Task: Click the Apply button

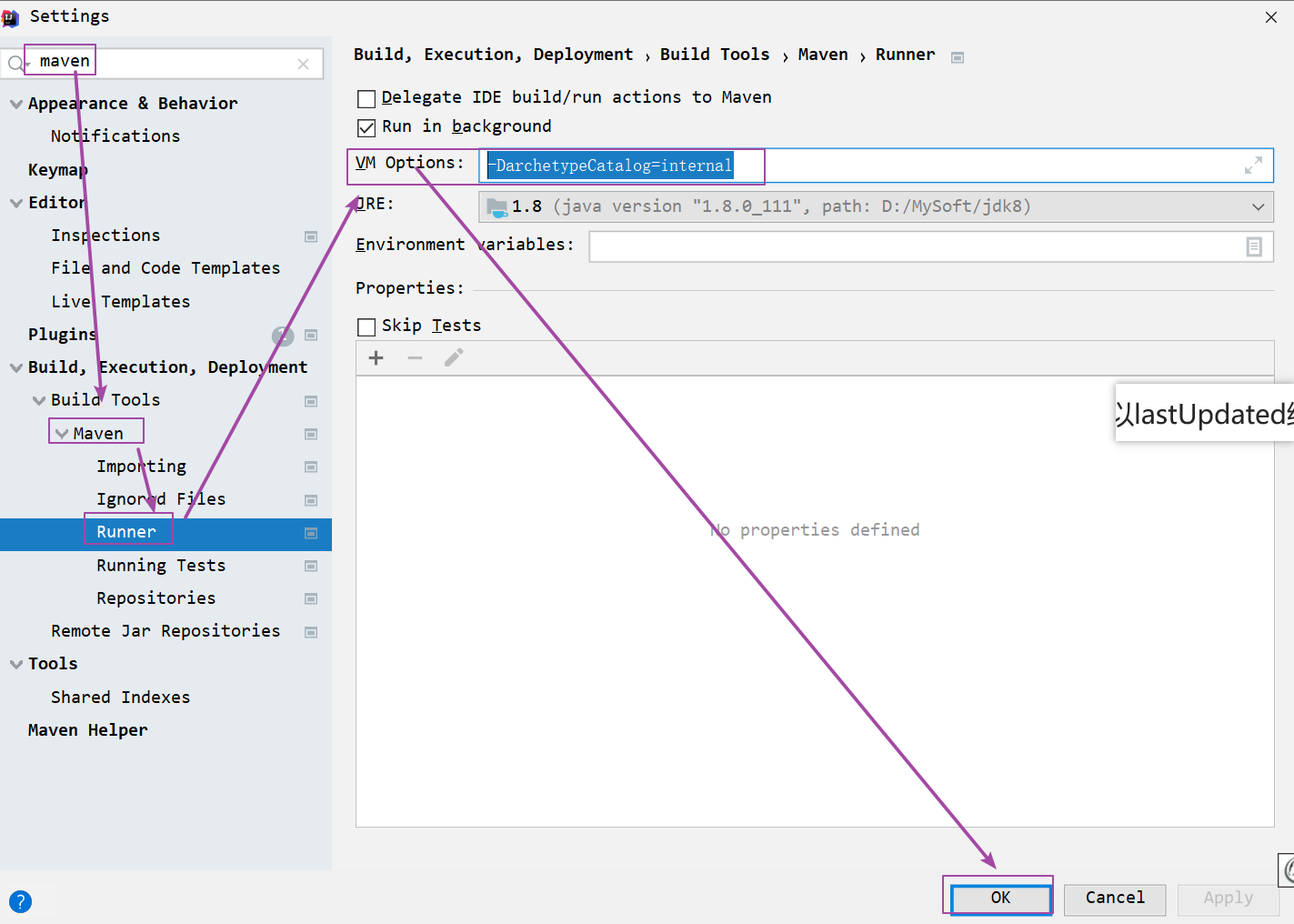Action: 1229,899
